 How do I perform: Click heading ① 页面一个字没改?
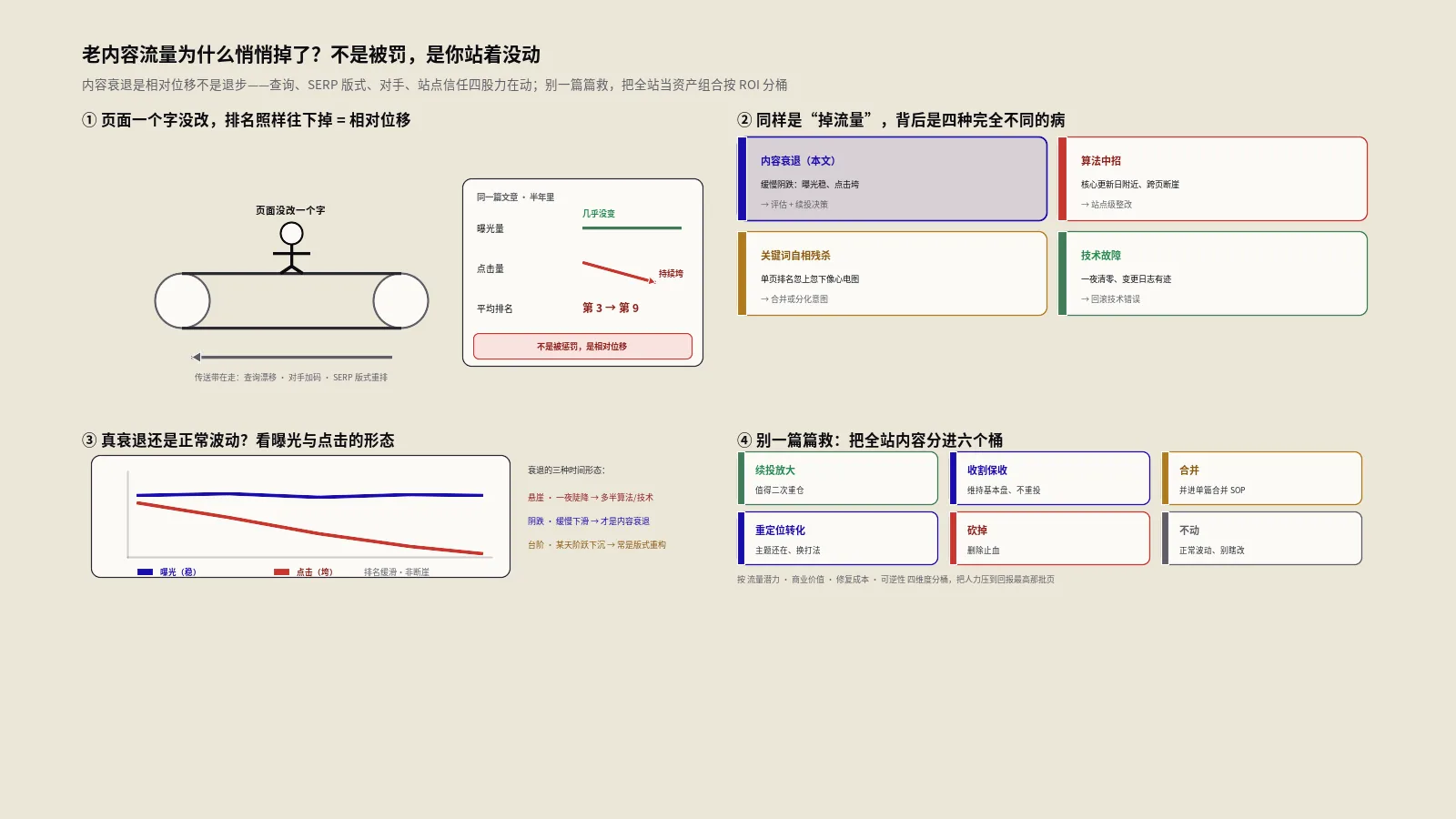[247, 120]
